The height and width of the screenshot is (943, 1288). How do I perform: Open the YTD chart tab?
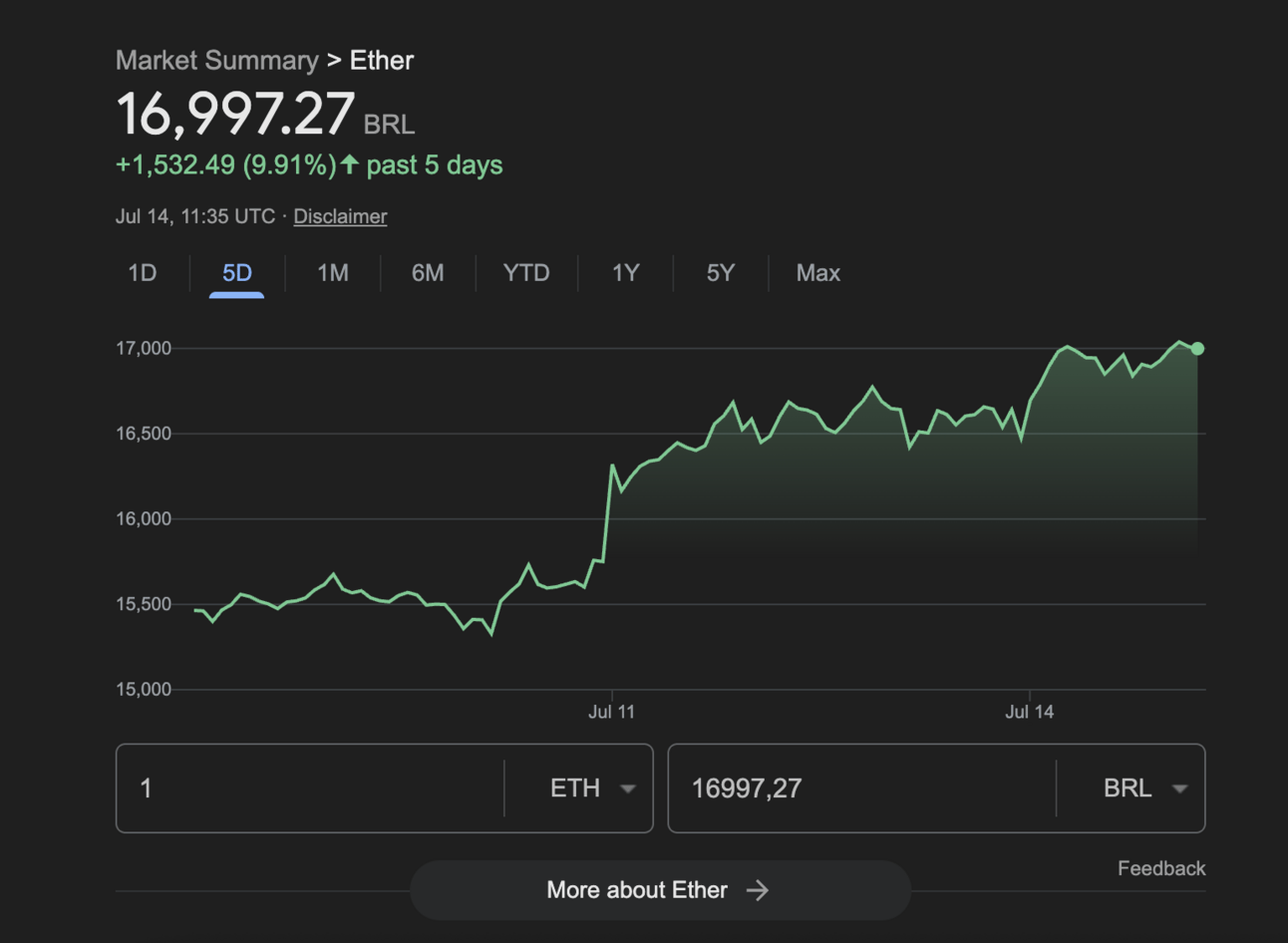tap(526, 273)
